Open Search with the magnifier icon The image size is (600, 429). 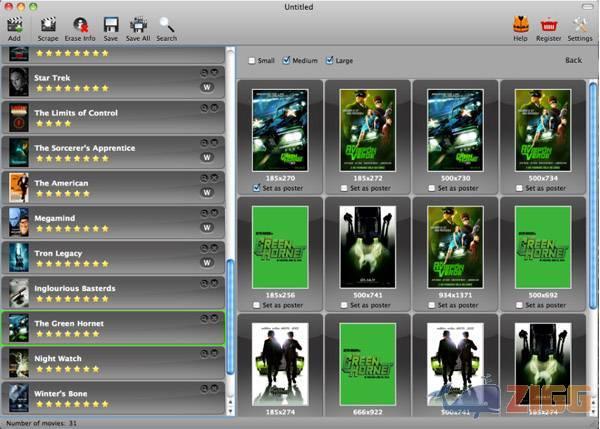pyautogui.click(x=166, y=24)
